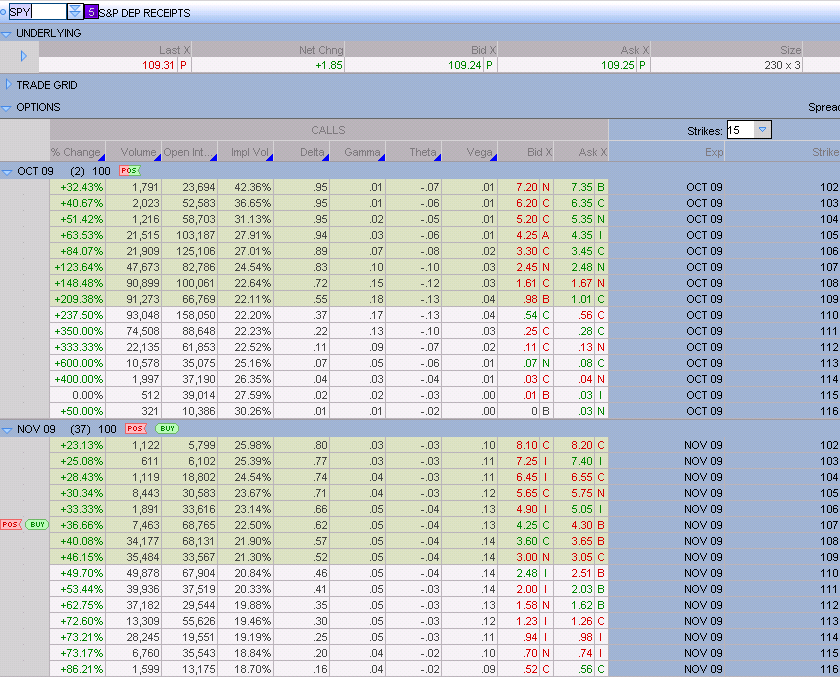
Task: Click the underlying Size column header
Action: coord(727,50)
